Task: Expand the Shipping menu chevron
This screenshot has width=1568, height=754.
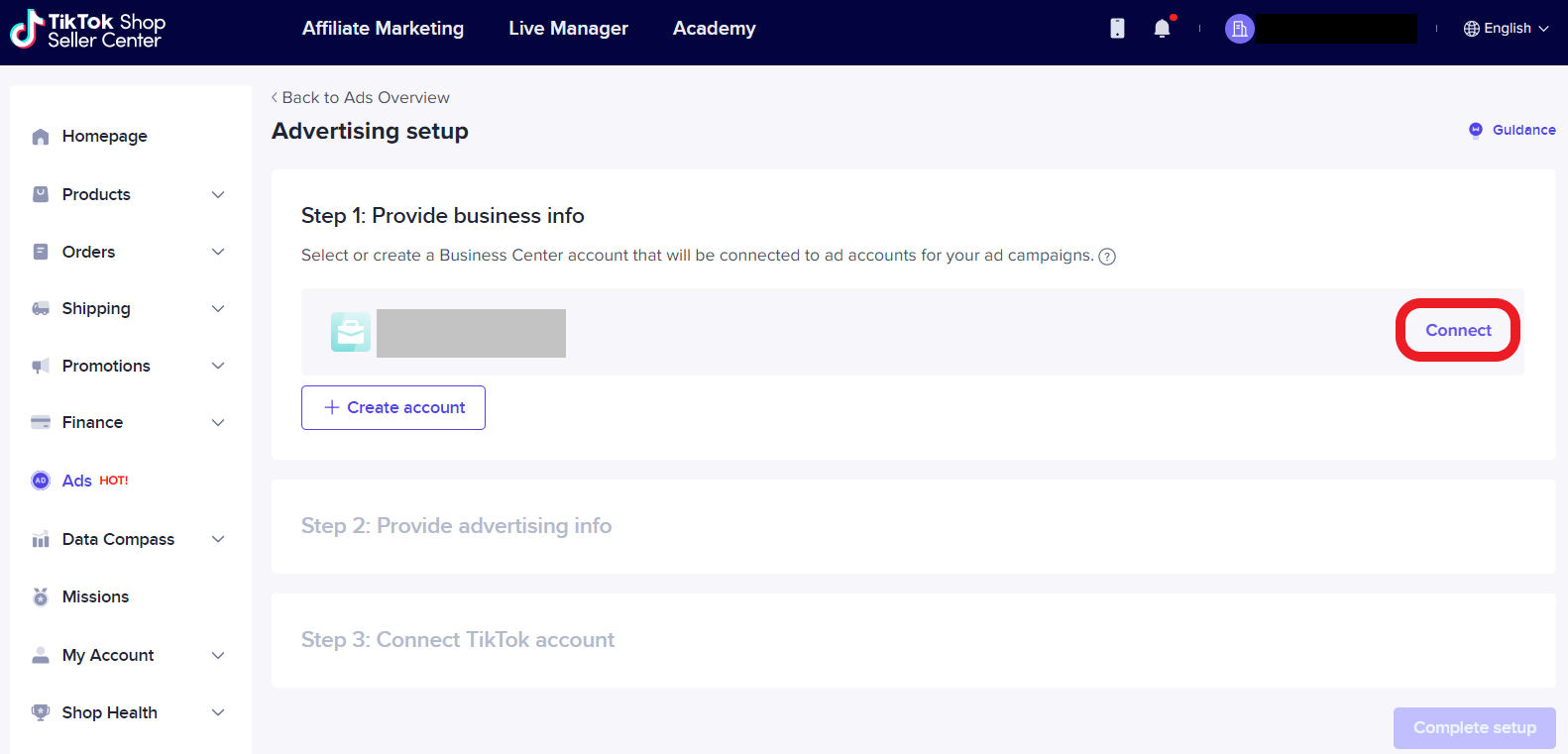Action: pyautogui.click(x=218, y=309)
